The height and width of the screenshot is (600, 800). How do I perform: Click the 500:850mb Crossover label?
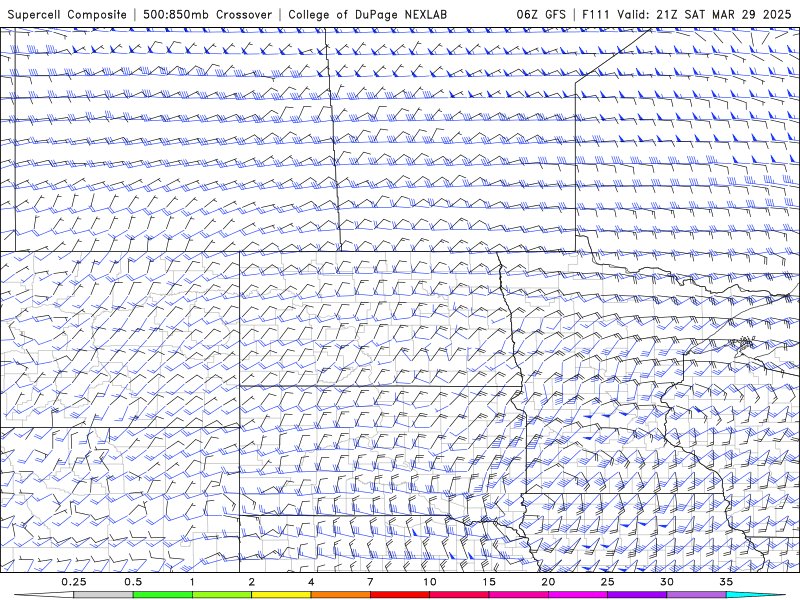pos(207,14)
